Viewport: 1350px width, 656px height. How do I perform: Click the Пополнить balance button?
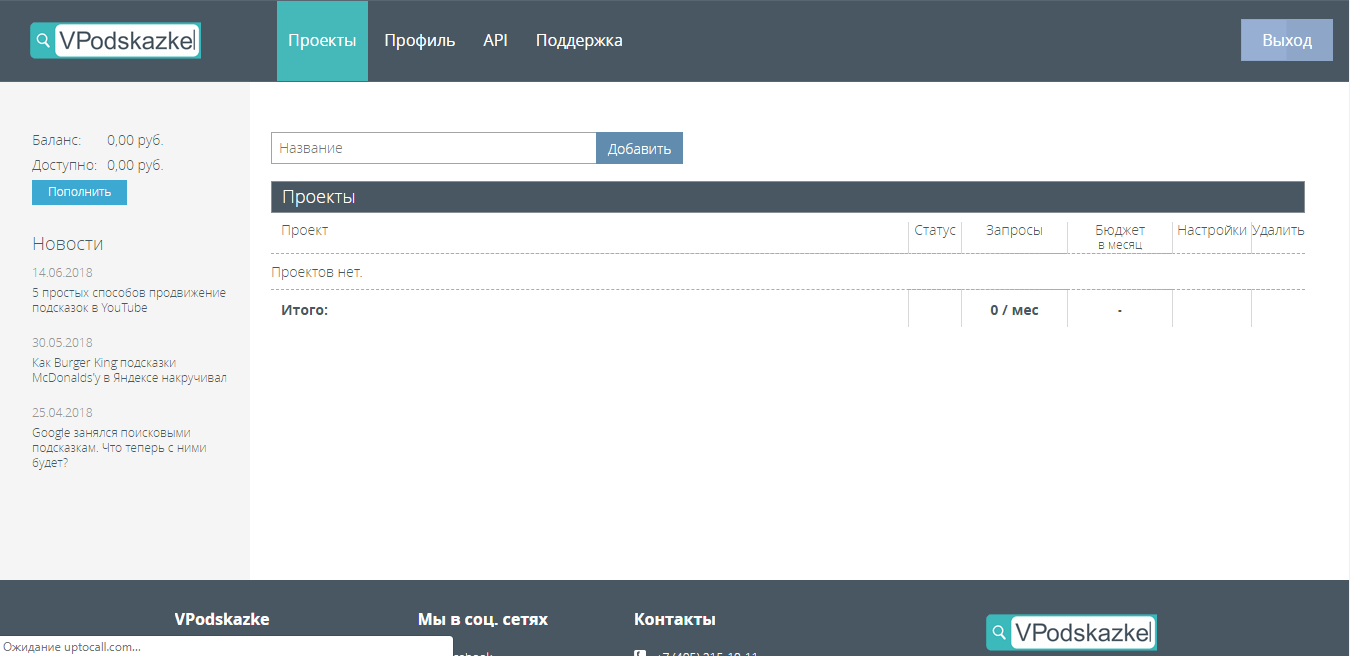pyautogui.click(x=79, y=192)
